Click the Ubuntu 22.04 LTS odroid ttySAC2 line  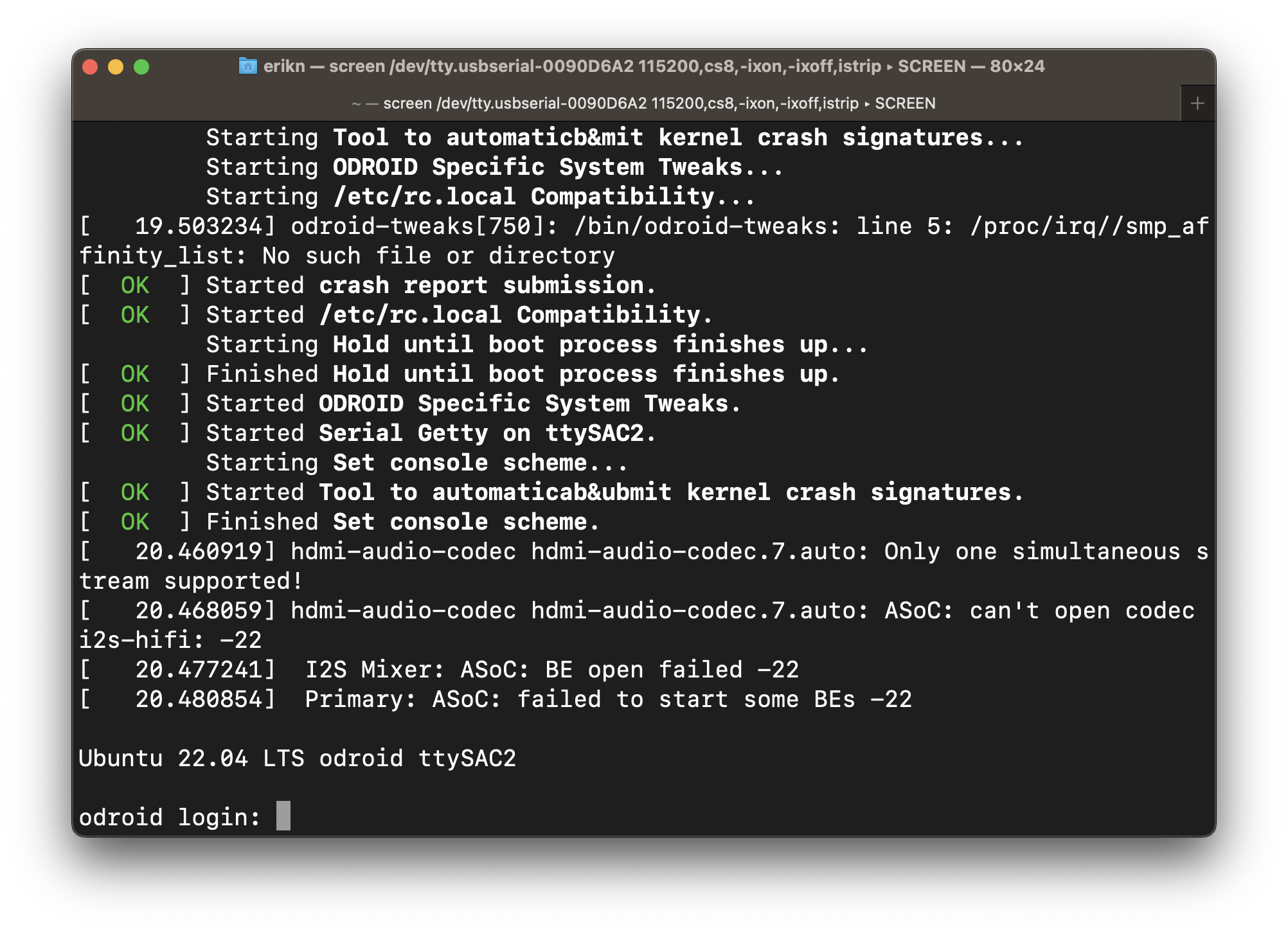point(298,758)
